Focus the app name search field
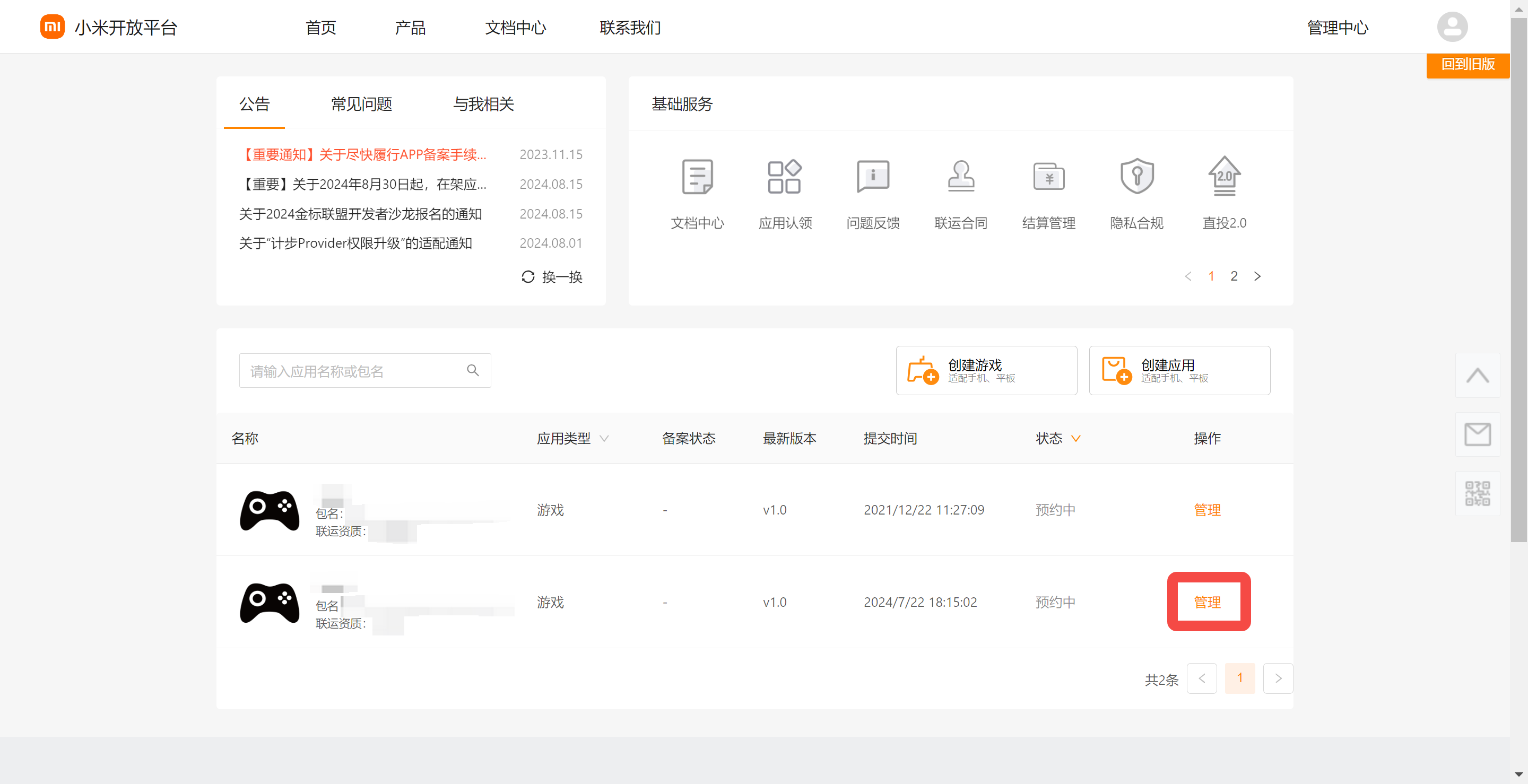Screen dimensions: 1528x784 [365, 371]
